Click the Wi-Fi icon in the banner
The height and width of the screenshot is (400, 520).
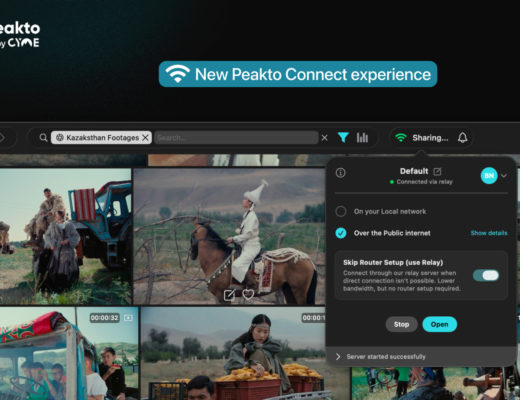click(178, 74)
